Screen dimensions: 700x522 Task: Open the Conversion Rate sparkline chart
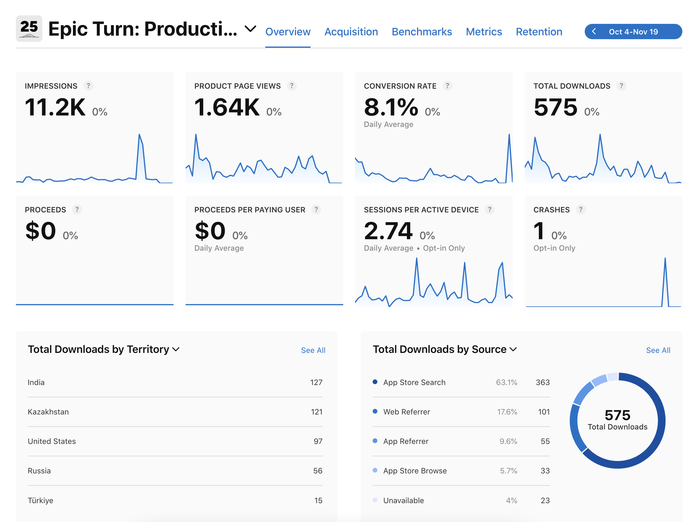click(x=433, y=159)
